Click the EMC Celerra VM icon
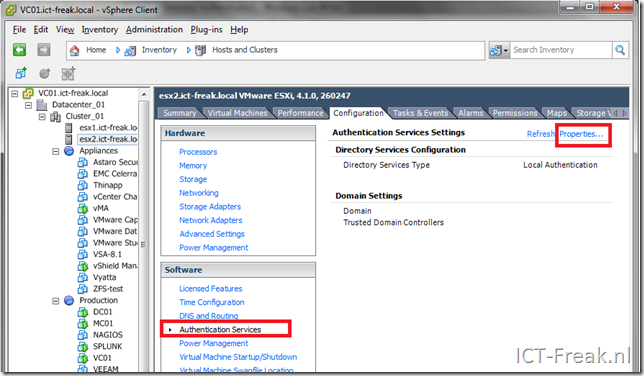Viewport: 644px width, 376px height. pos(83,174)
